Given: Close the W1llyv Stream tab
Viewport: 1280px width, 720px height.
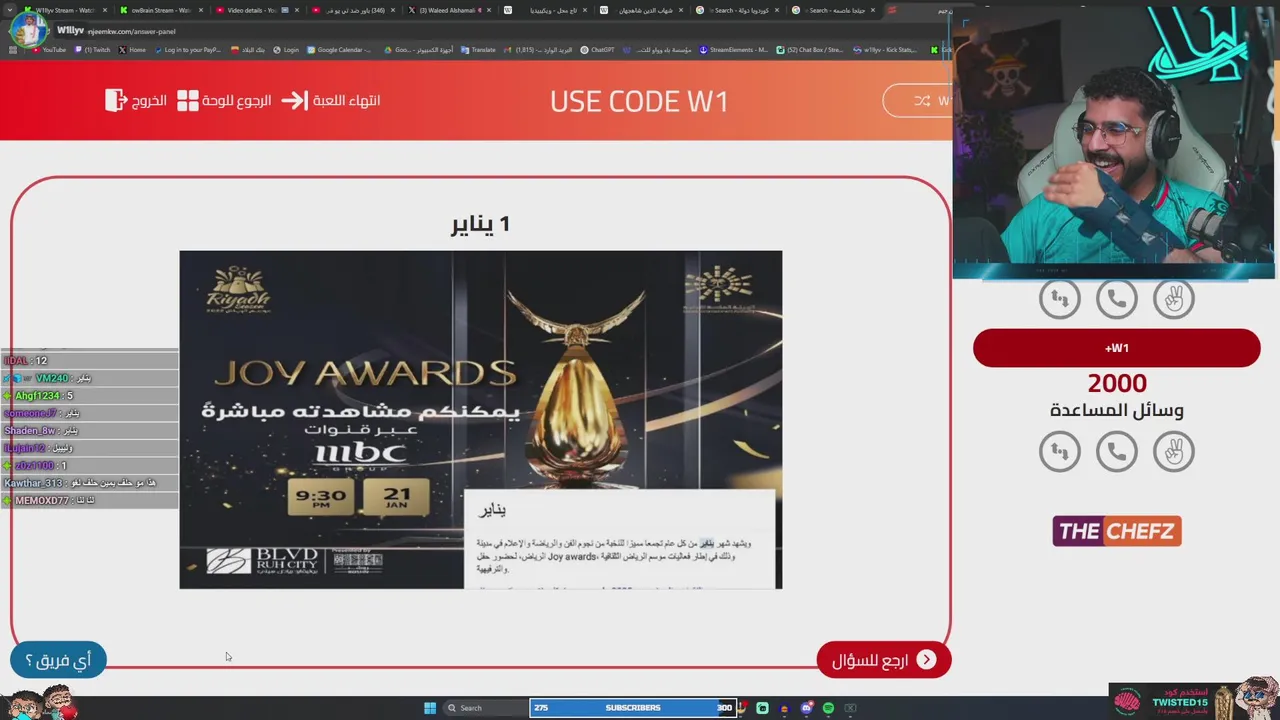Looking at the screenshot, I should [x=104, y=10].
